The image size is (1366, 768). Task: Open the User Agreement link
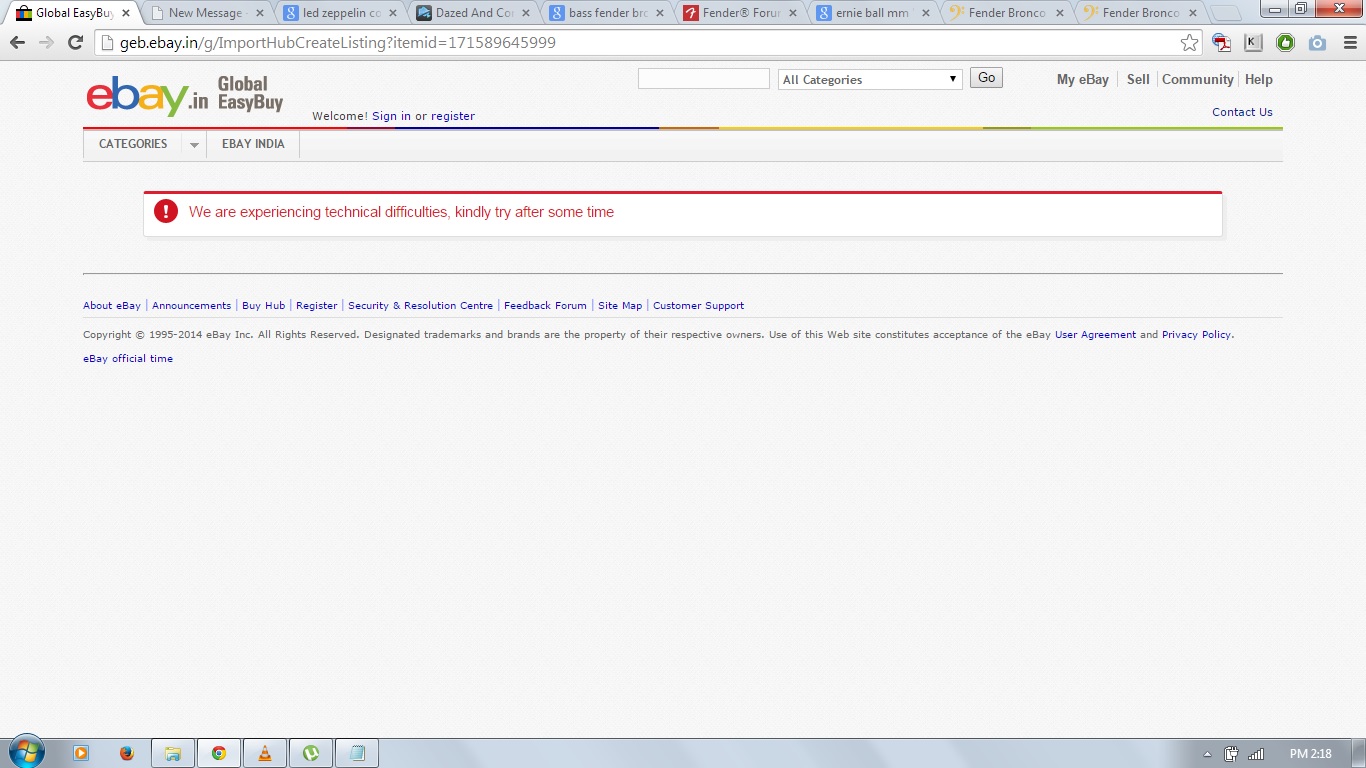pos(1095,335)
